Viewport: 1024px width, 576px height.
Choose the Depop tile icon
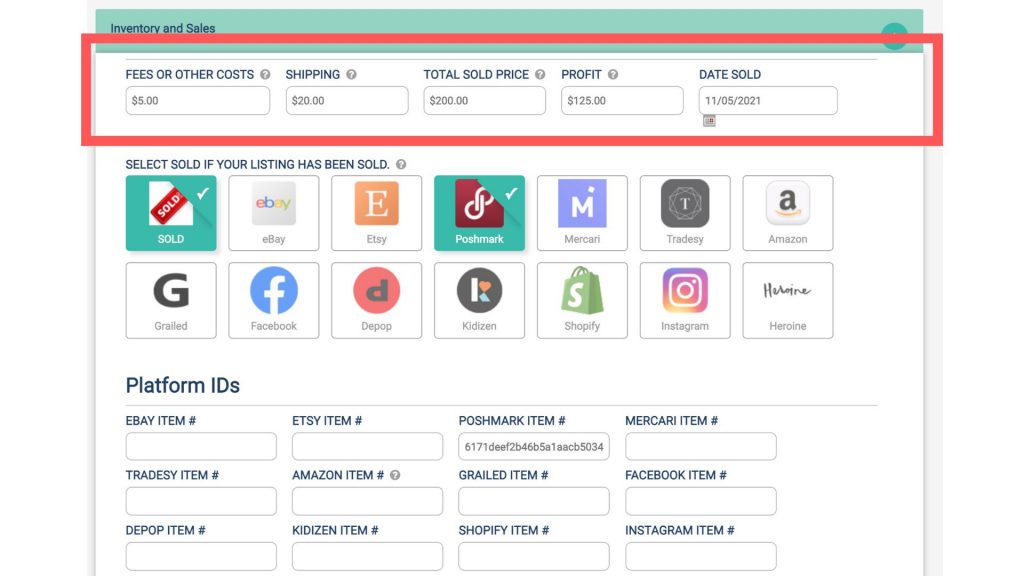tap(376, 290)
